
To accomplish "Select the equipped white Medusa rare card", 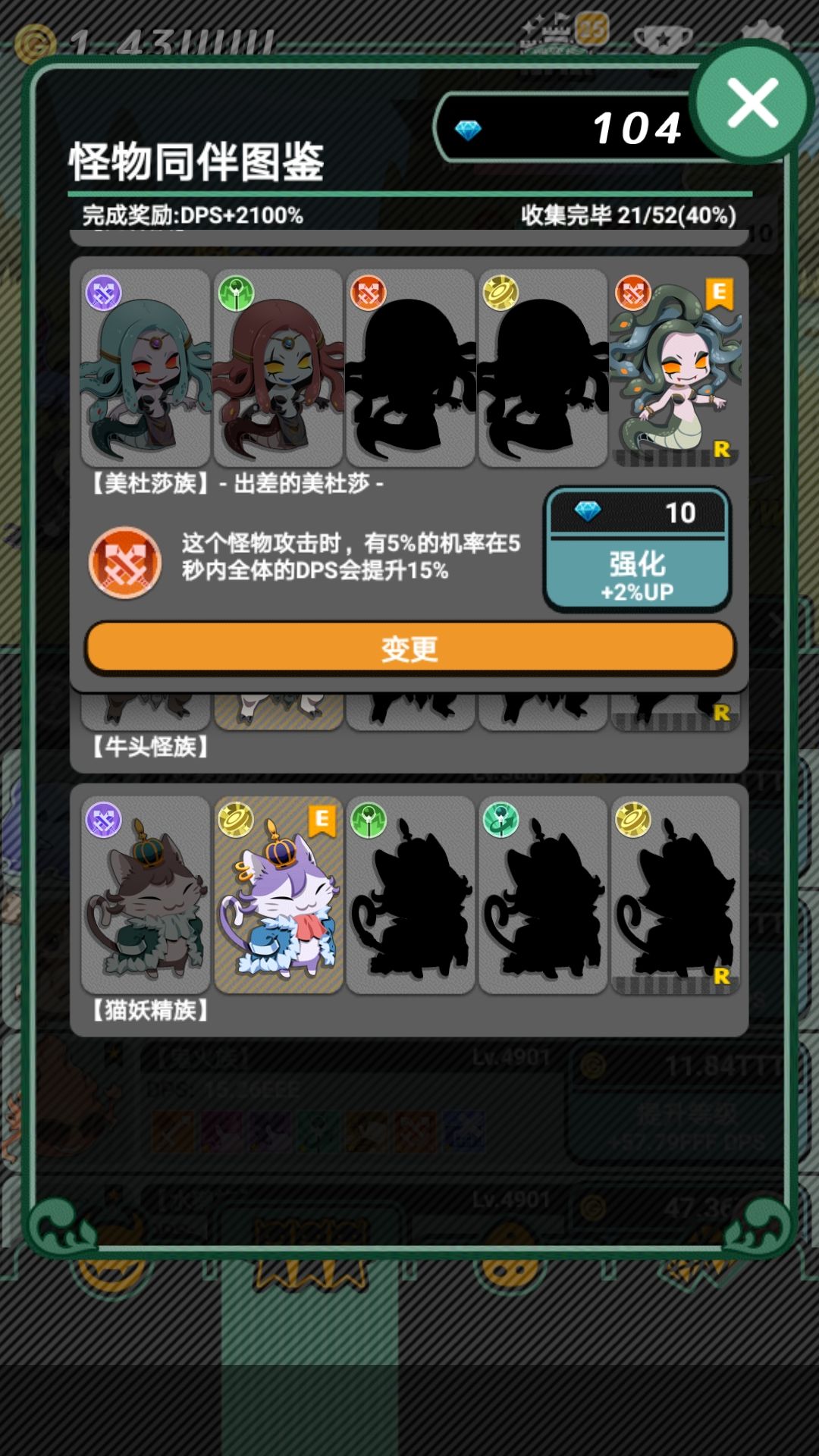I will pyautogui.click(x=675, y=368).
